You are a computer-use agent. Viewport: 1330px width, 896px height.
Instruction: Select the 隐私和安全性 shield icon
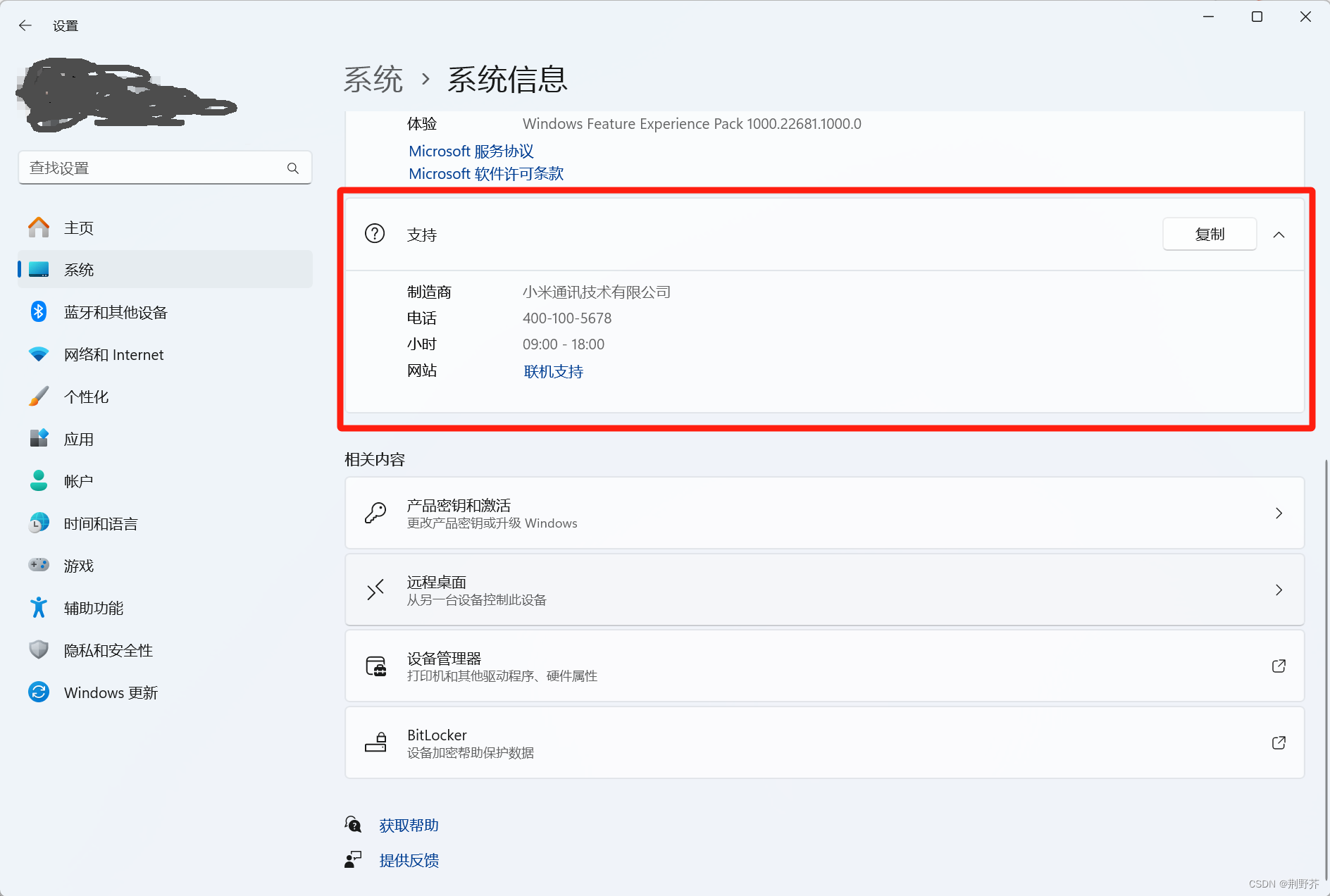[x=39, y=649]
